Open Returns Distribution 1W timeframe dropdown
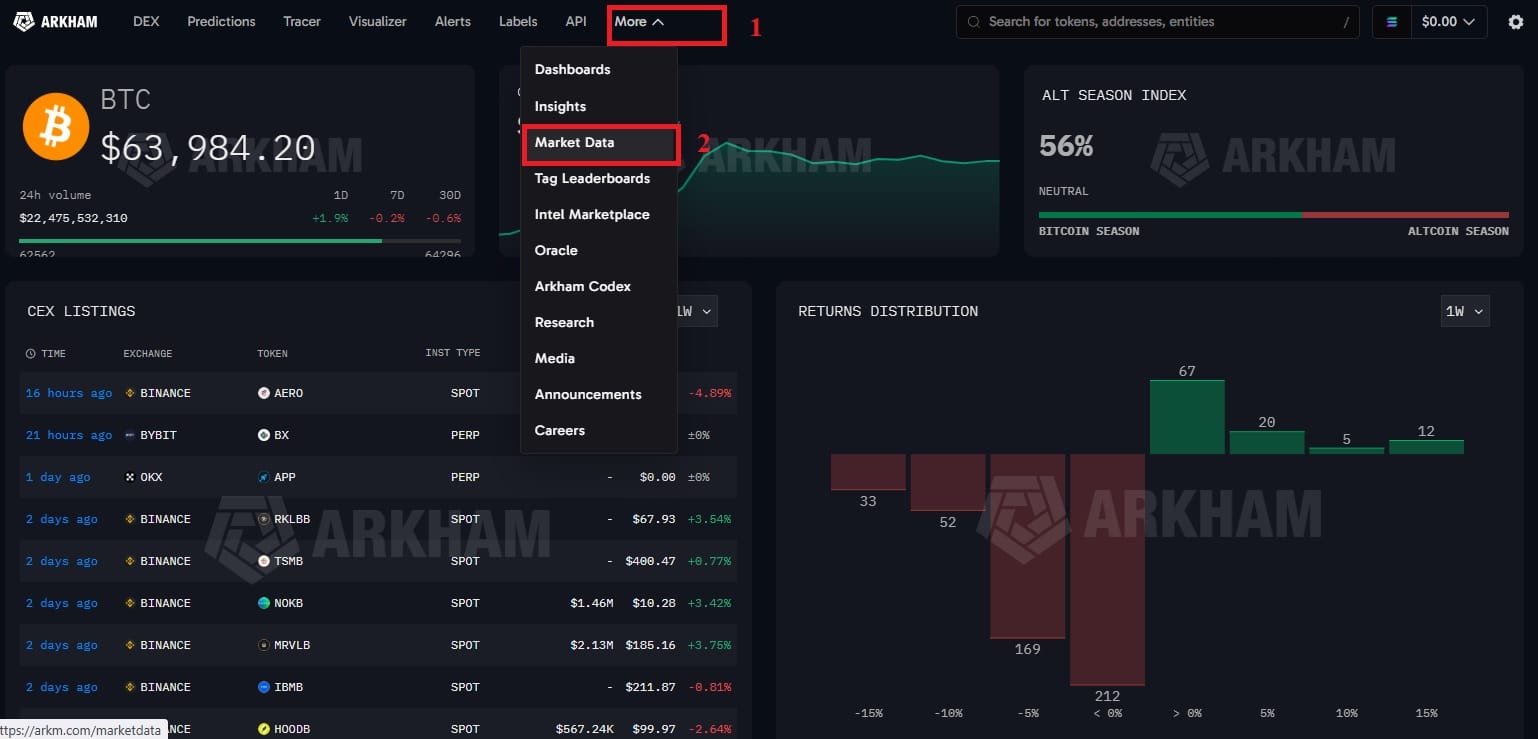The height and width of the screenshot is (739, 1538). [1465, 311]
